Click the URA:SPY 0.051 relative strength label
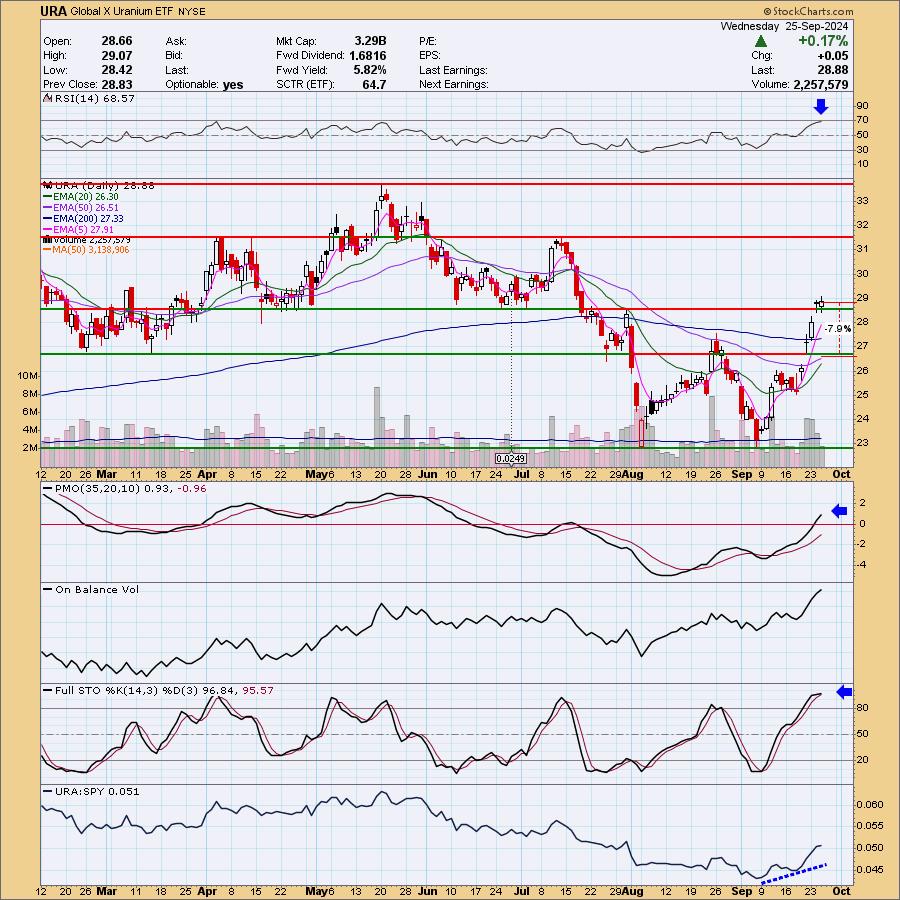 (97, 792)
